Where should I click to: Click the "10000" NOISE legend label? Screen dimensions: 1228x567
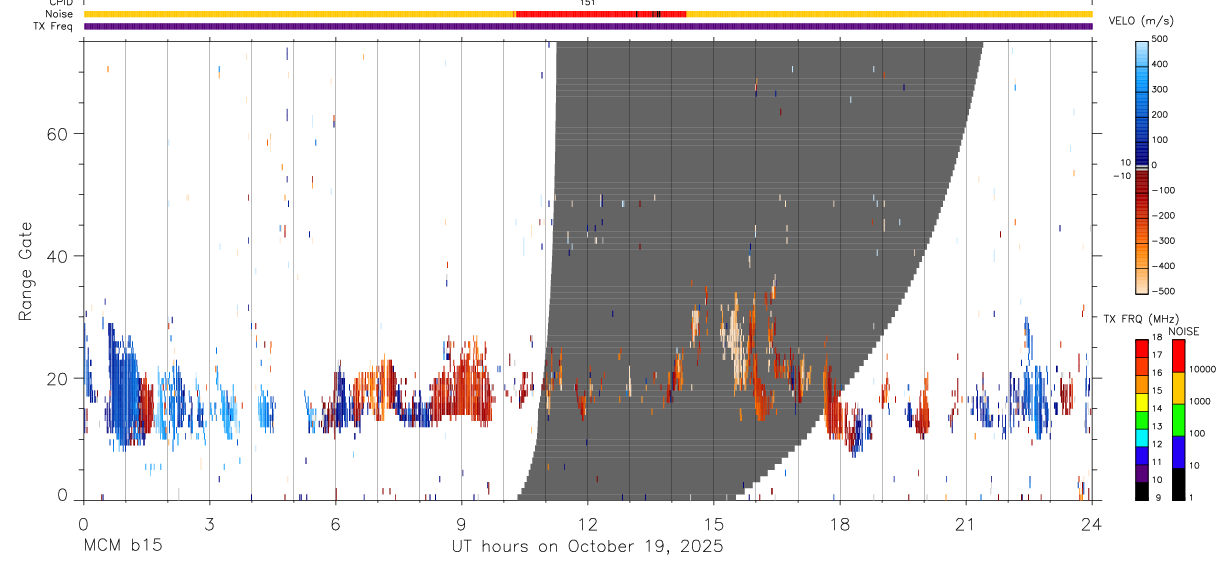1203,370
